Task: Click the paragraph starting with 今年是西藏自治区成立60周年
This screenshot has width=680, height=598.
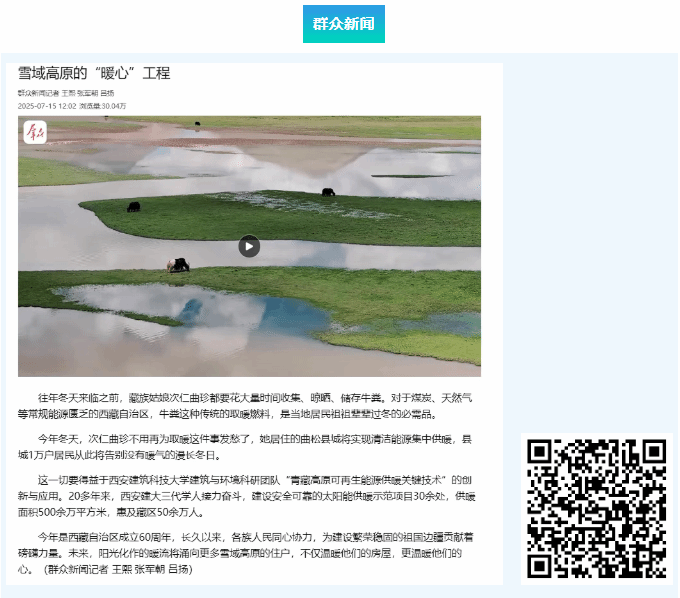Action: click(248, 544)
